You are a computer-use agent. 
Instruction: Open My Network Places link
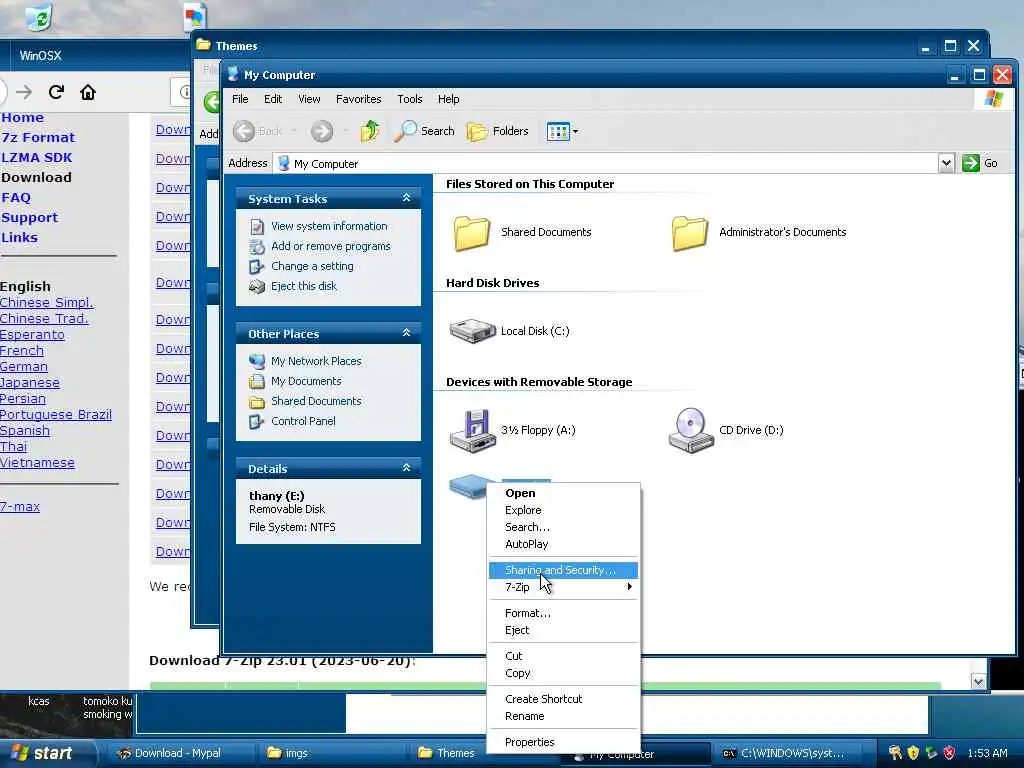point(316,361)
